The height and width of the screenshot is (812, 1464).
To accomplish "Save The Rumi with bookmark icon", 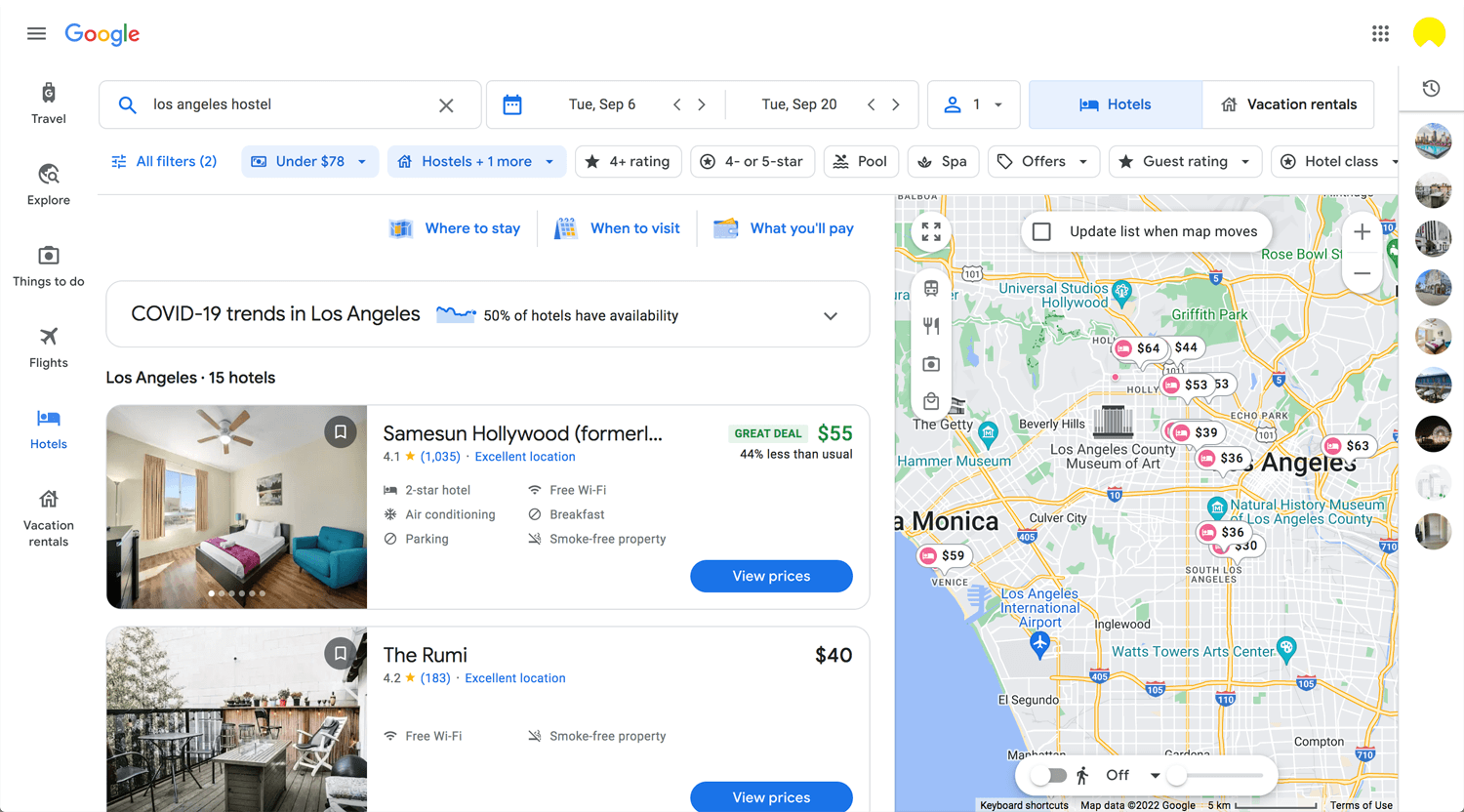I will click(340, 653).
